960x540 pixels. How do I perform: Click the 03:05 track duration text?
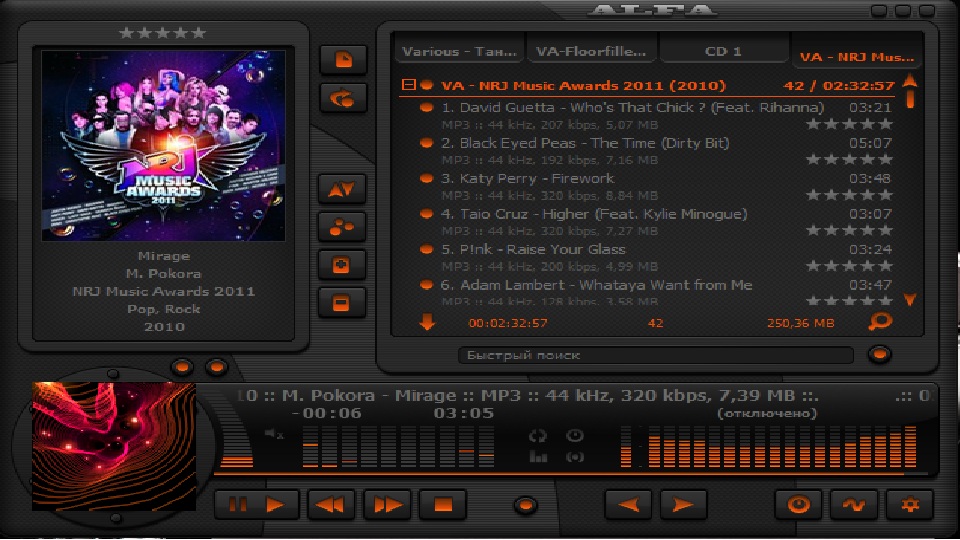(463, 413)
